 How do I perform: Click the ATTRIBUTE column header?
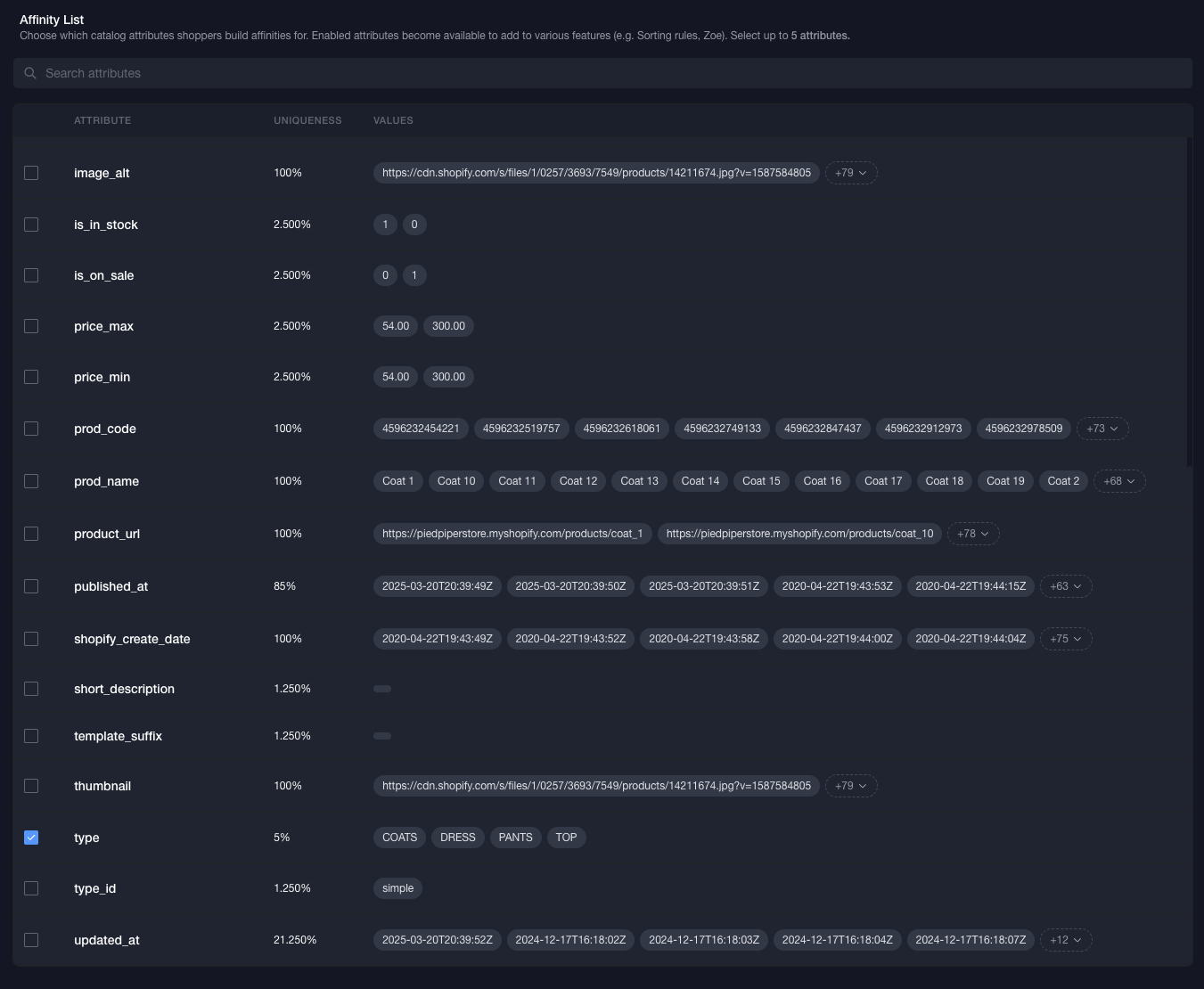pos(102,120)
